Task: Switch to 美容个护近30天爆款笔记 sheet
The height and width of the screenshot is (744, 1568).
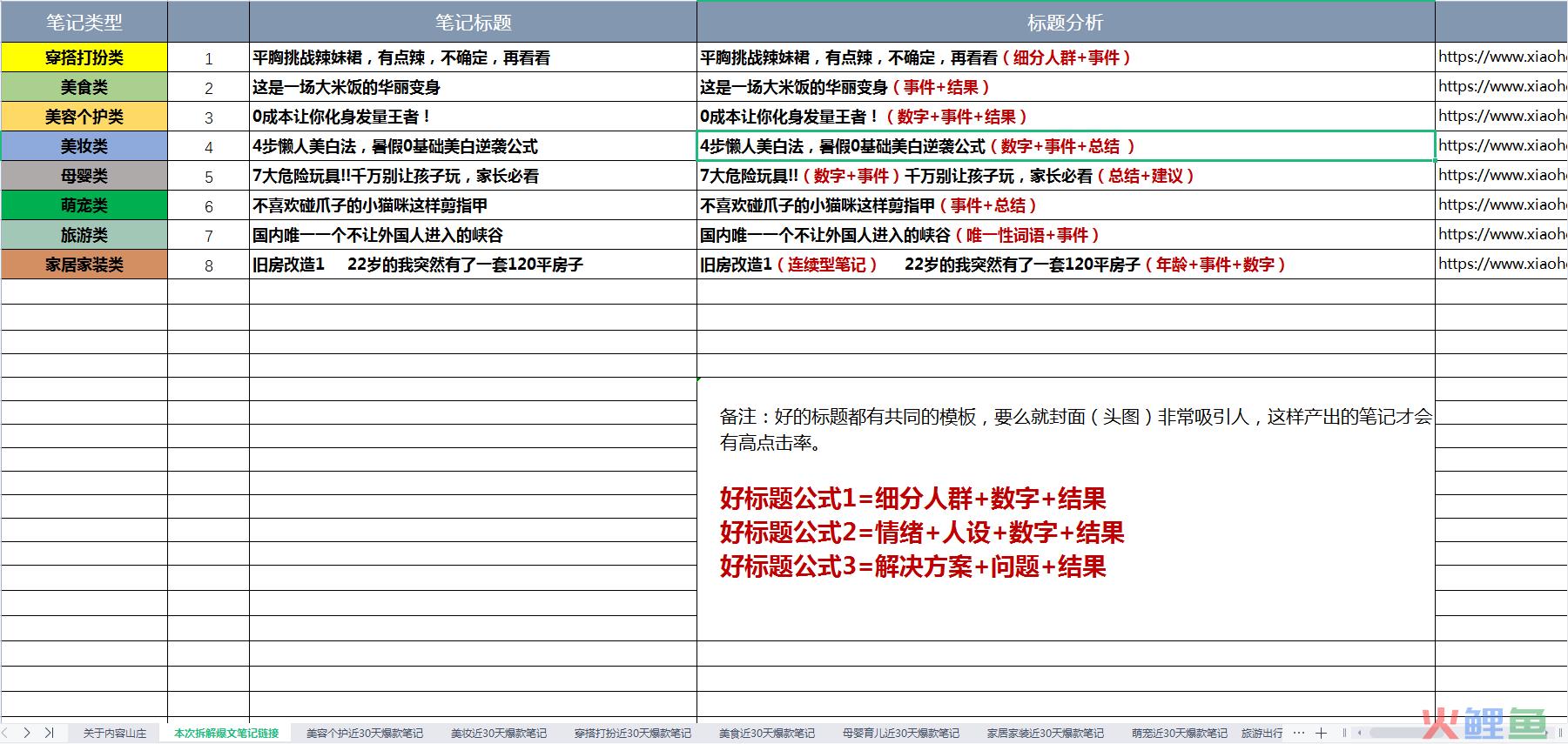Action: click(365, 733)
